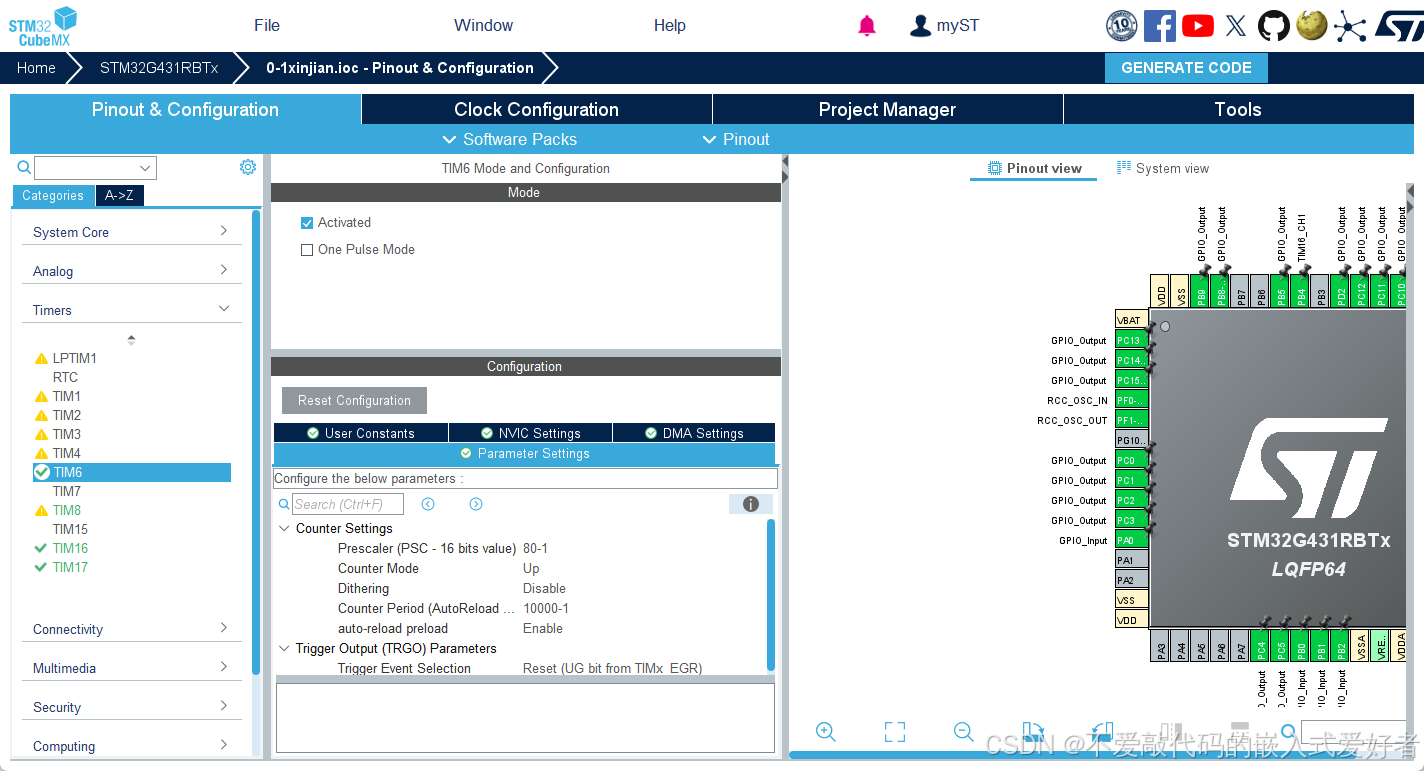This screenshot has height=771, width=1424.
Task: Open the YouTube icon link
Action: (1197, 26)
